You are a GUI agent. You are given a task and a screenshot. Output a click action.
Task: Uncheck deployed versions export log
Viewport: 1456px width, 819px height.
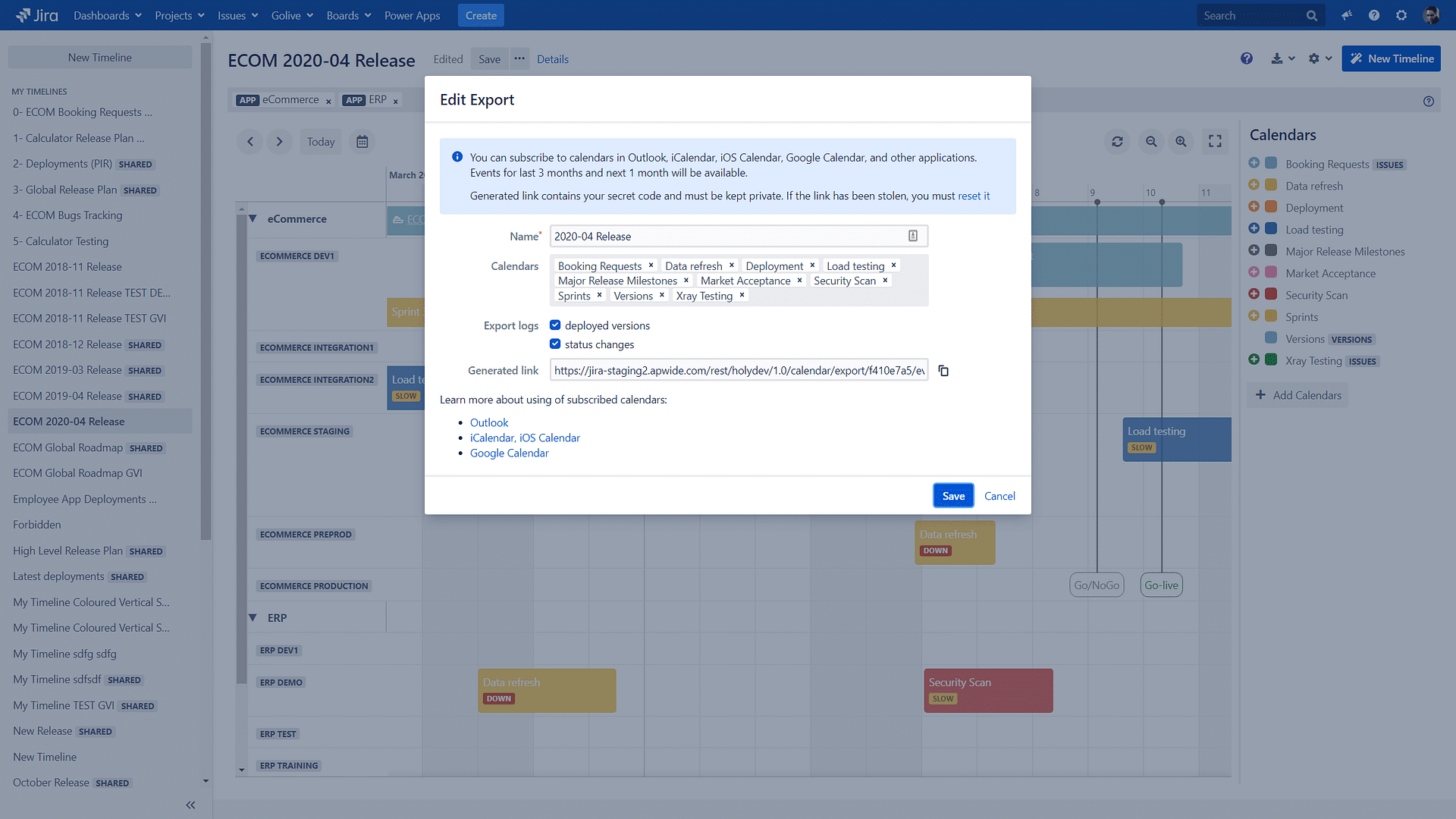(555, 324)
